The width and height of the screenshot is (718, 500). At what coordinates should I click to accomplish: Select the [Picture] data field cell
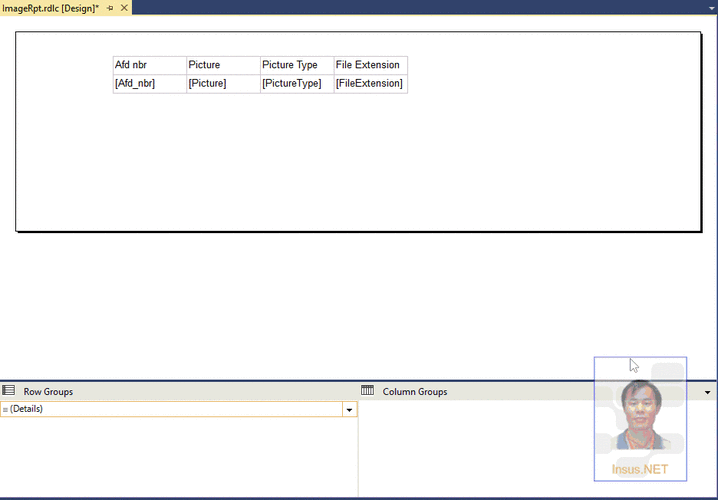point(222,83)
